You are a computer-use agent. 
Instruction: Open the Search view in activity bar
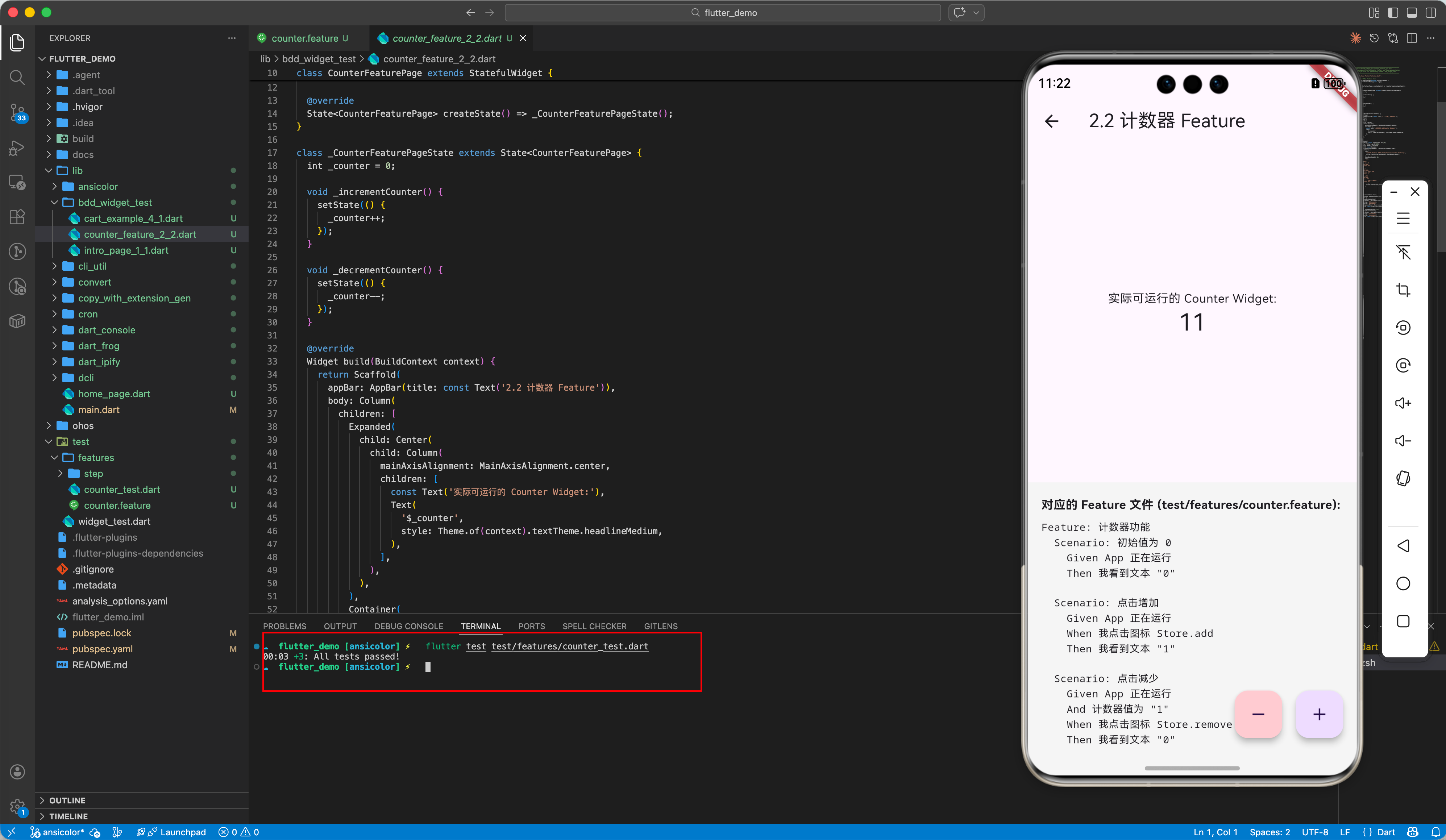click(x=17, y=77)
